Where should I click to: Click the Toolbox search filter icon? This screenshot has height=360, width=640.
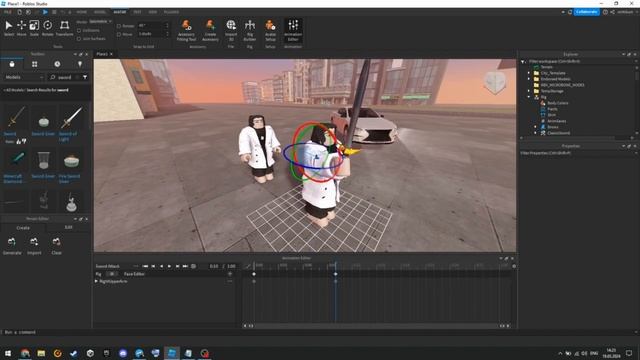tap(85, 77)
